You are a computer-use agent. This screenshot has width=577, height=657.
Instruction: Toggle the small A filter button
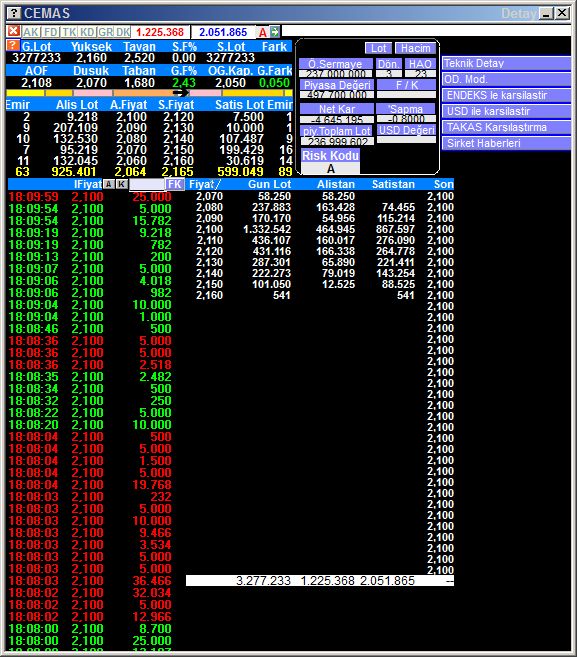[109, 184]
